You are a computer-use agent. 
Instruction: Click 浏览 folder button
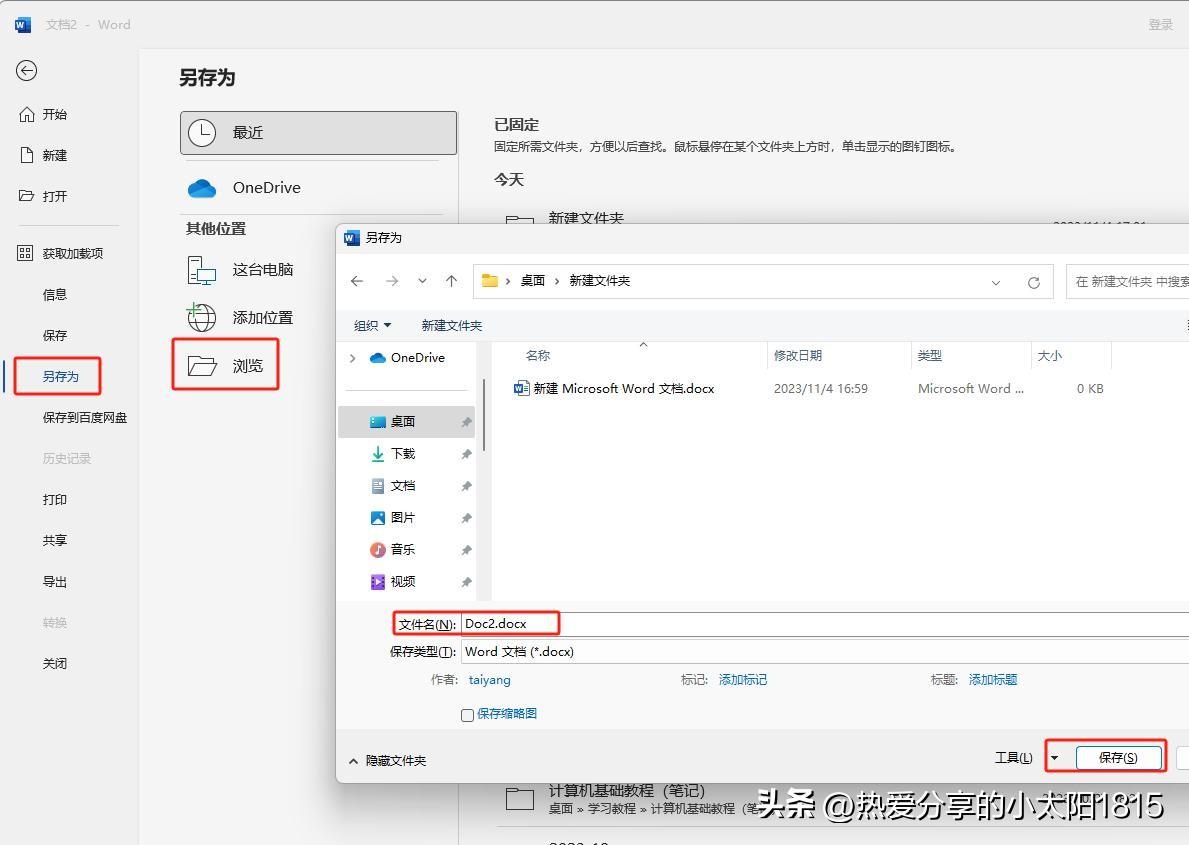point(225,366)
